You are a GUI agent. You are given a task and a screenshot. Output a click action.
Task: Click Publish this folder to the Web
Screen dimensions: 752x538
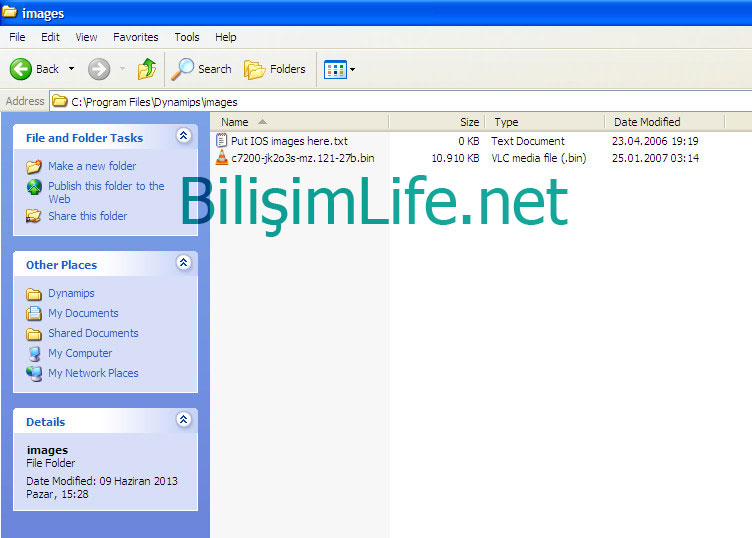click(106, 192)
